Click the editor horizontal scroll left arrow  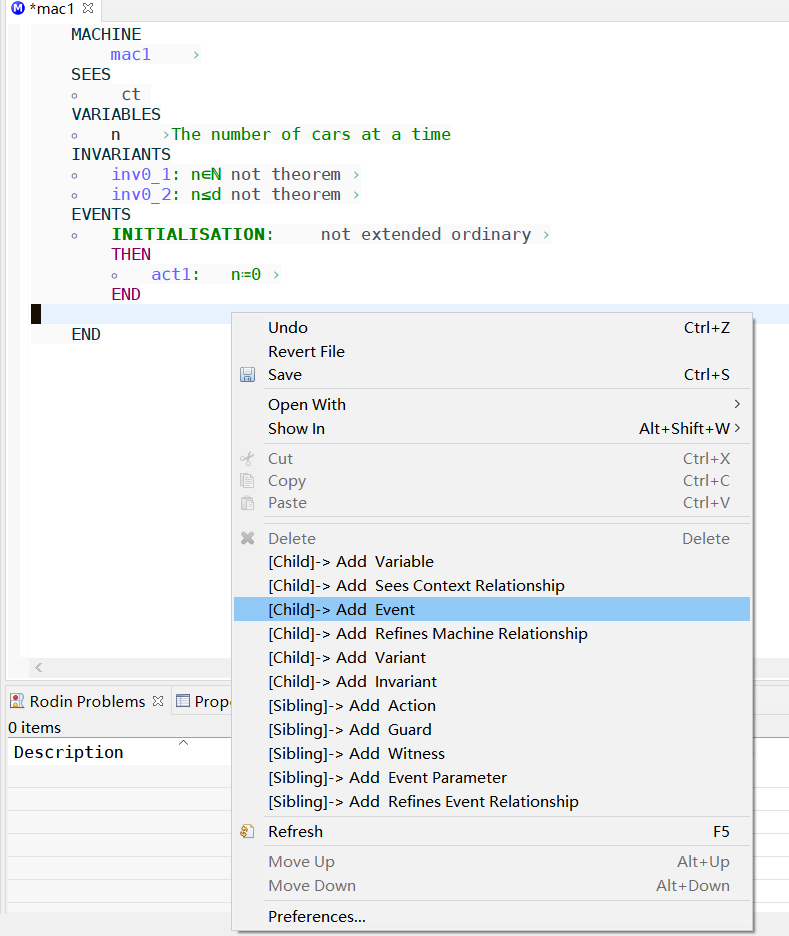click(x=39, y=667)
